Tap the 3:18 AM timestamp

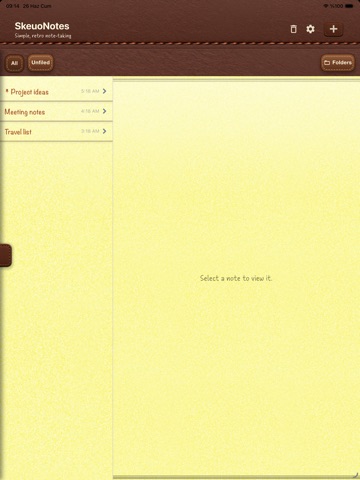pyautogui.click(x=90, y=131)
